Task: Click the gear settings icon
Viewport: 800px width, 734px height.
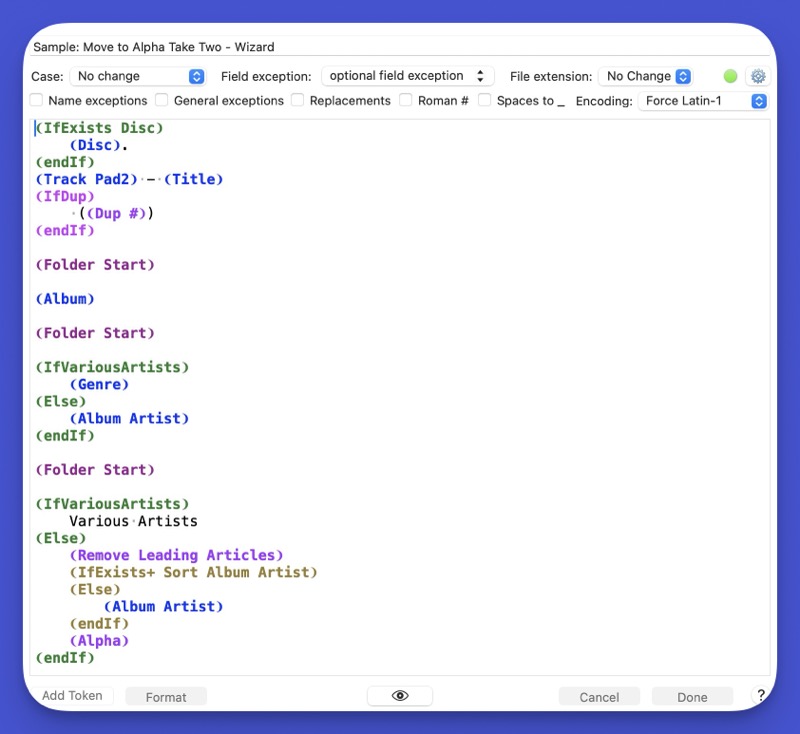Action: pyautogui.click(x=757, y=76)
